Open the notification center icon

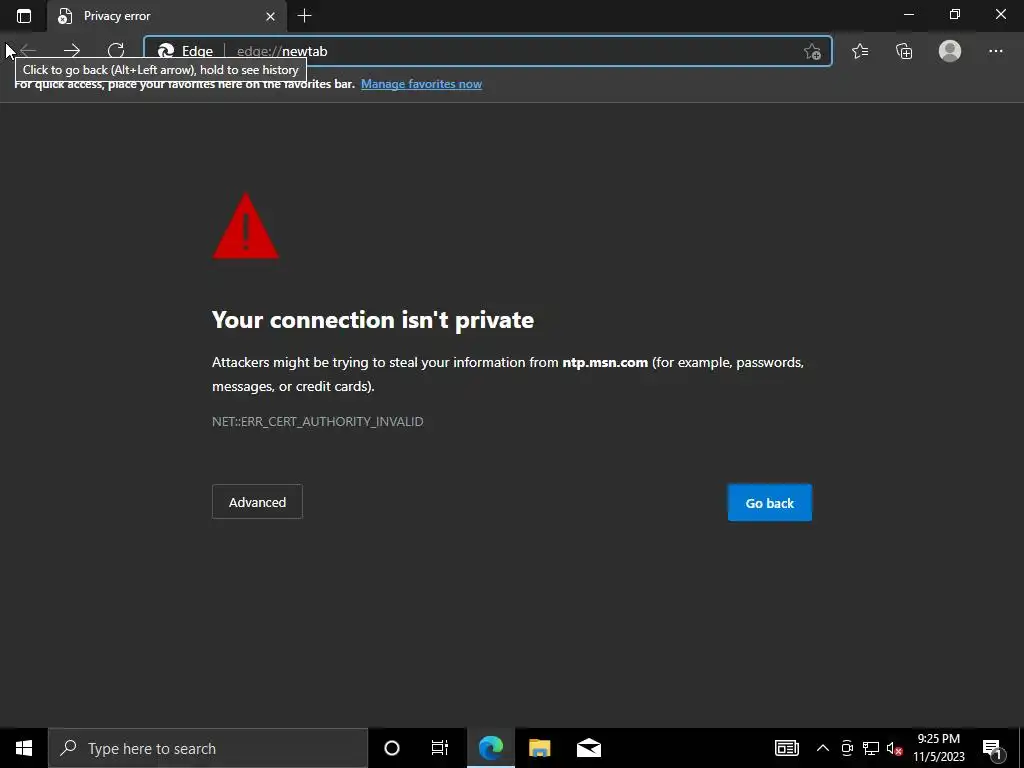coord(993,750)
